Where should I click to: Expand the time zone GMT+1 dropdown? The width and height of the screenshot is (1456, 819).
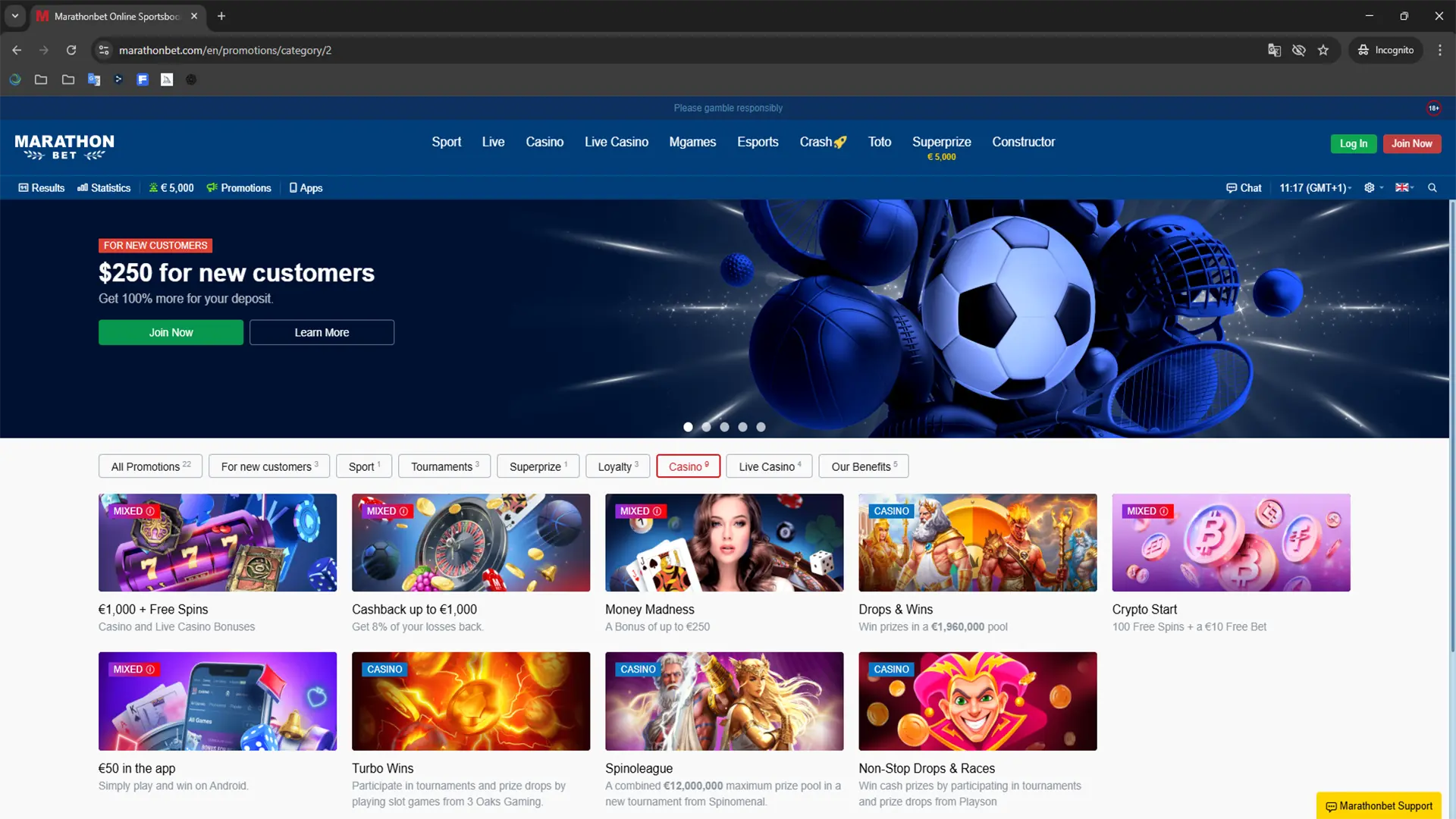coord(1315,188)
